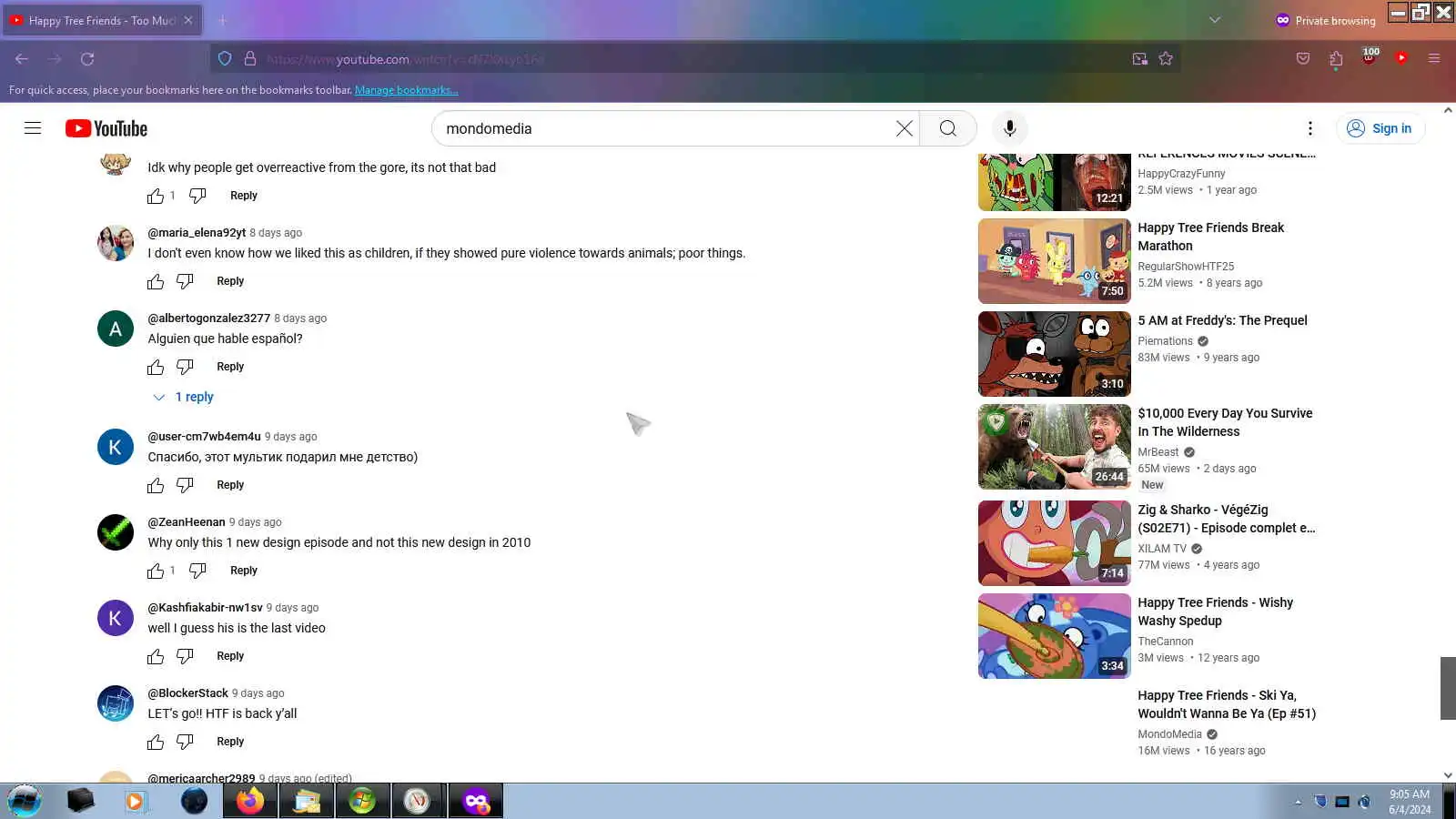
Task: Expand the 1 reply thread
Action: point(183,397)
